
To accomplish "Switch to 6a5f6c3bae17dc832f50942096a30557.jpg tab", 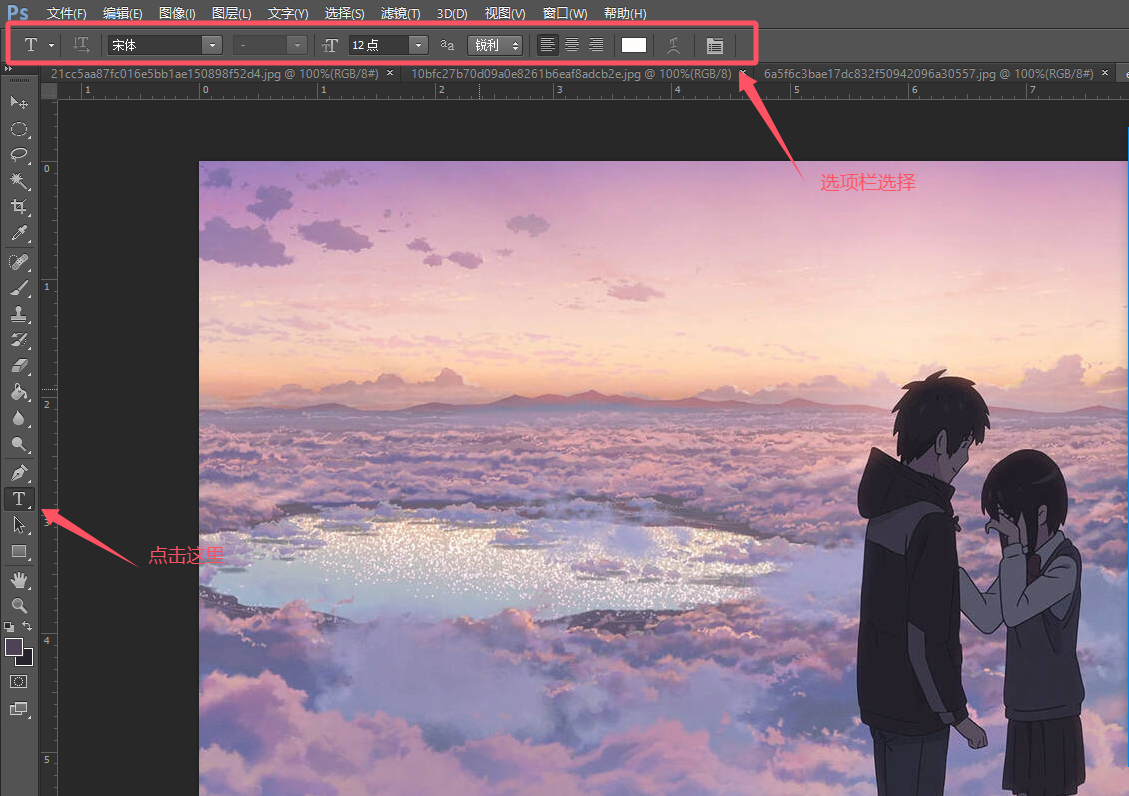I will 929,73.
